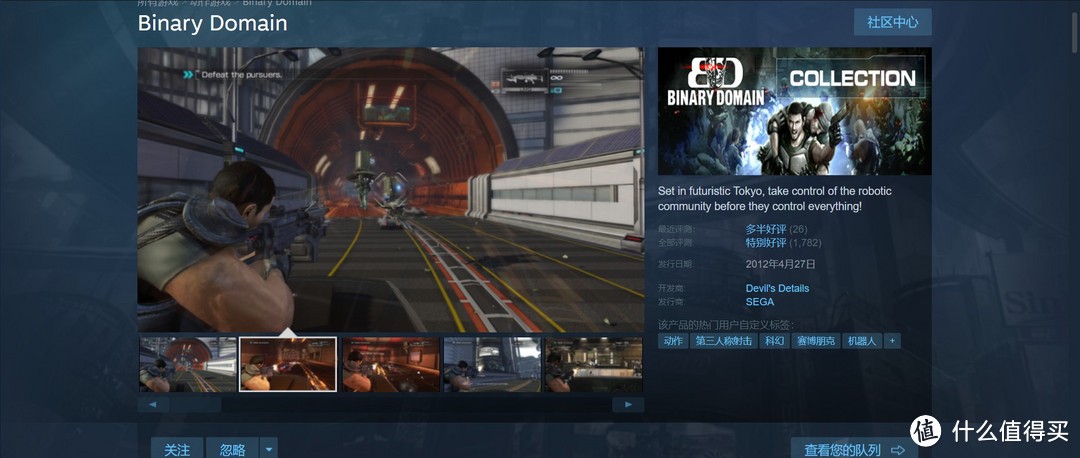Select the fourth screenshot thumbnail
This screenshot has width=1080, height=458.
pos(492,364)
